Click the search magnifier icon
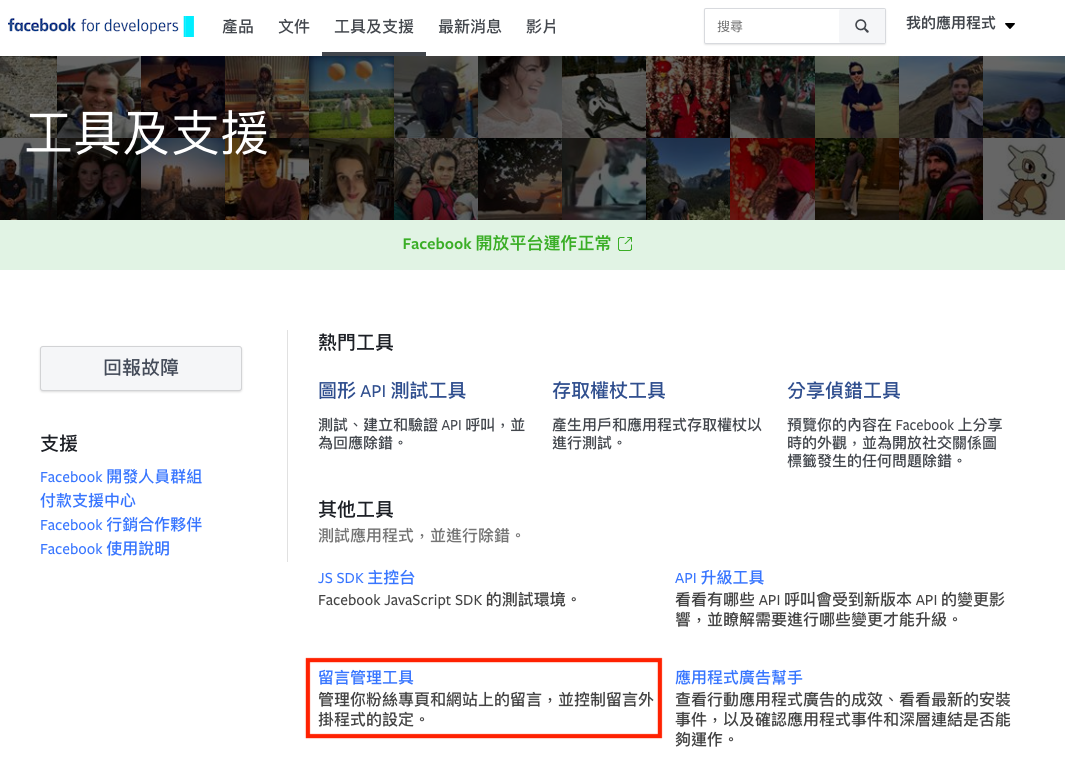This screenshot has height=759, width=1065. [862, 27]
